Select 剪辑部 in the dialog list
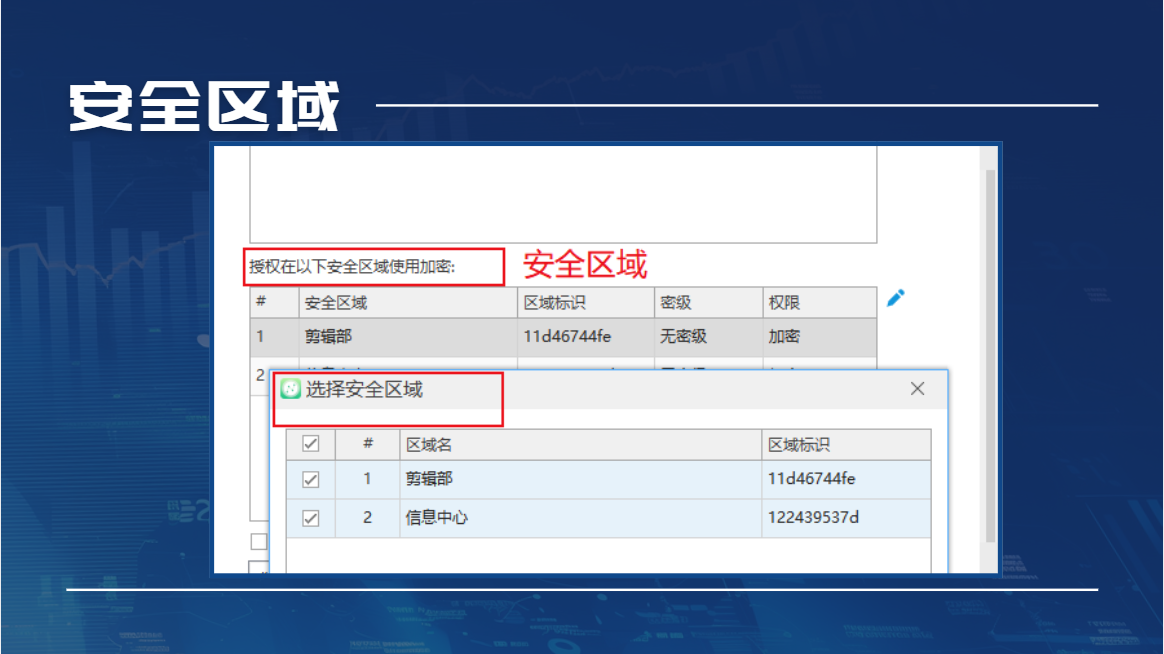The image size is (1164, 654). click(429, 479)
